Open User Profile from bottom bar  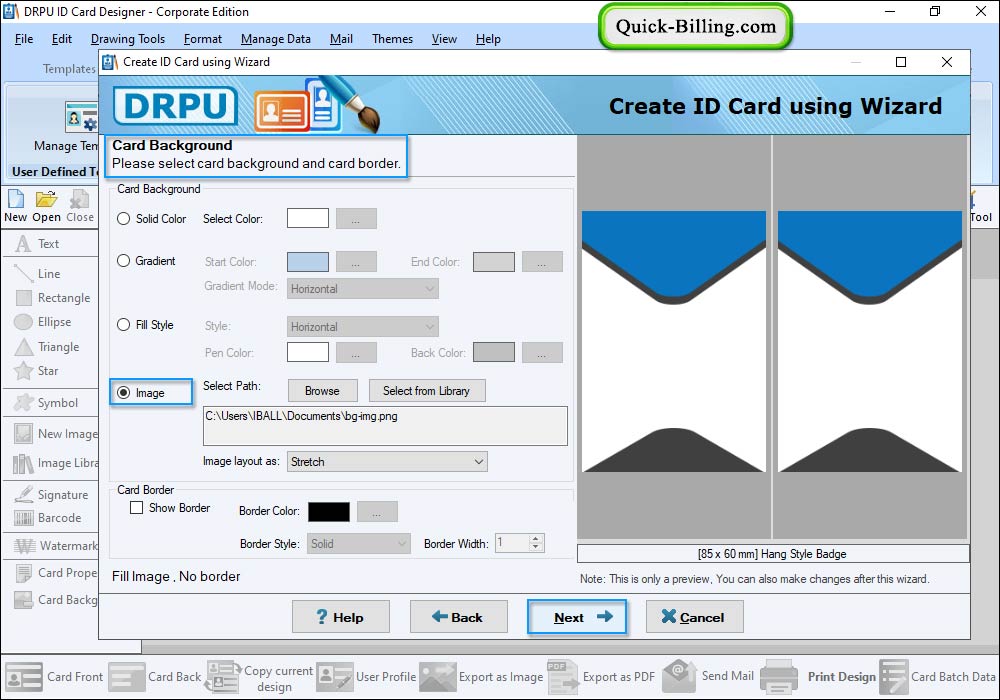(x=367, y=676)
